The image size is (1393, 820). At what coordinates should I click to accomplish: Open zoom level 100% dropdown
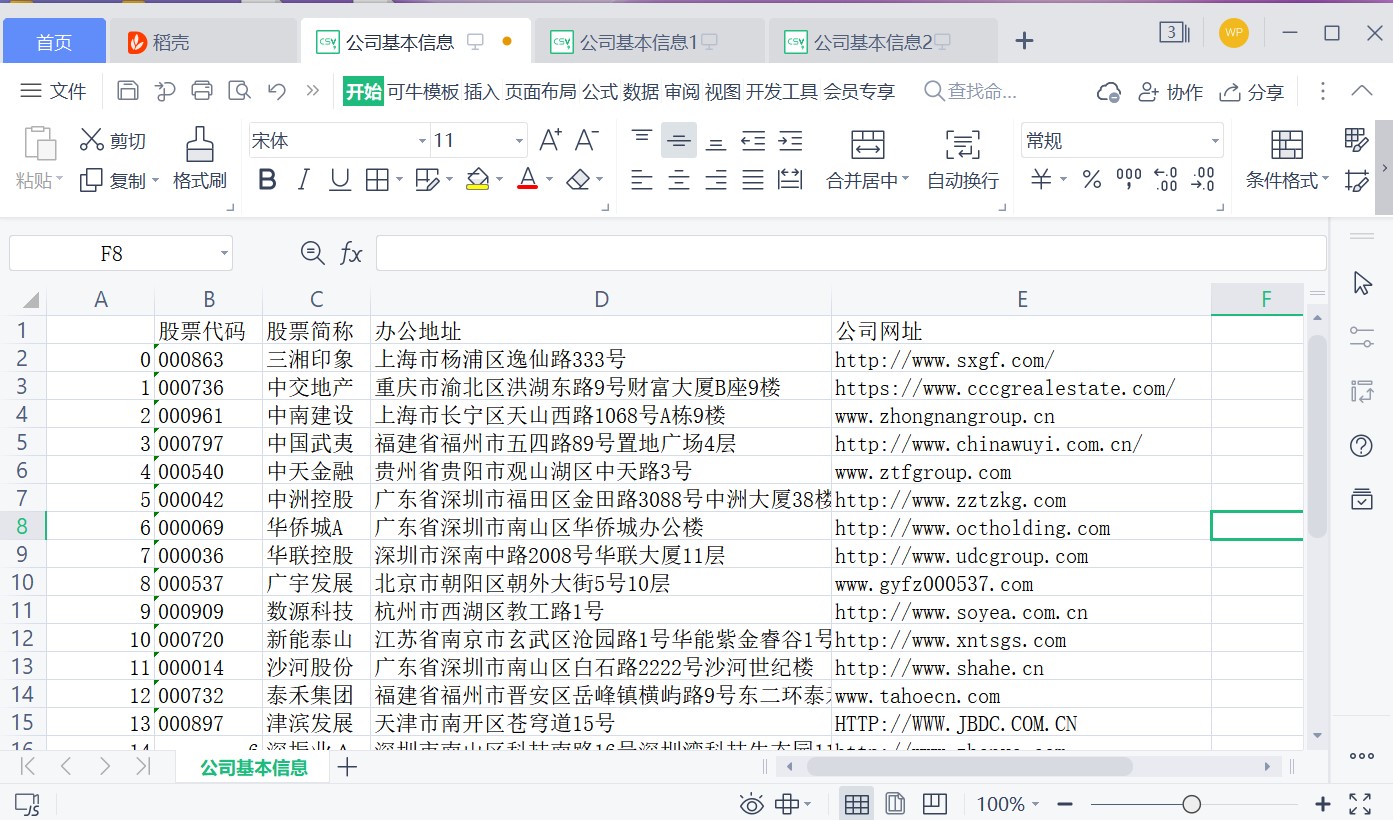click(1035, 804)
